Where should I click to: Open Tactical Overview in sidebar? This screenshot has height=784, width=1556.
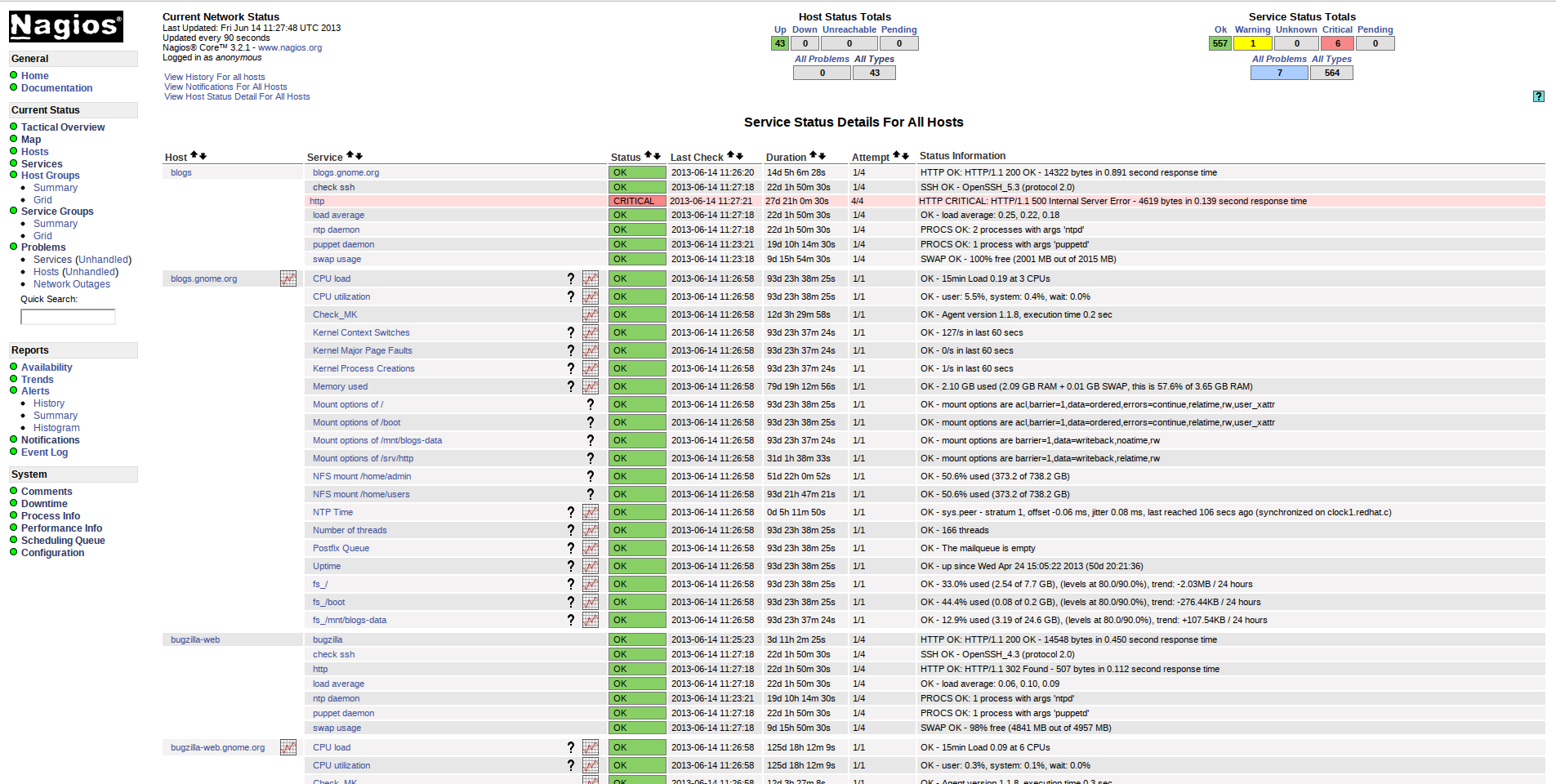tap(63, 127)
